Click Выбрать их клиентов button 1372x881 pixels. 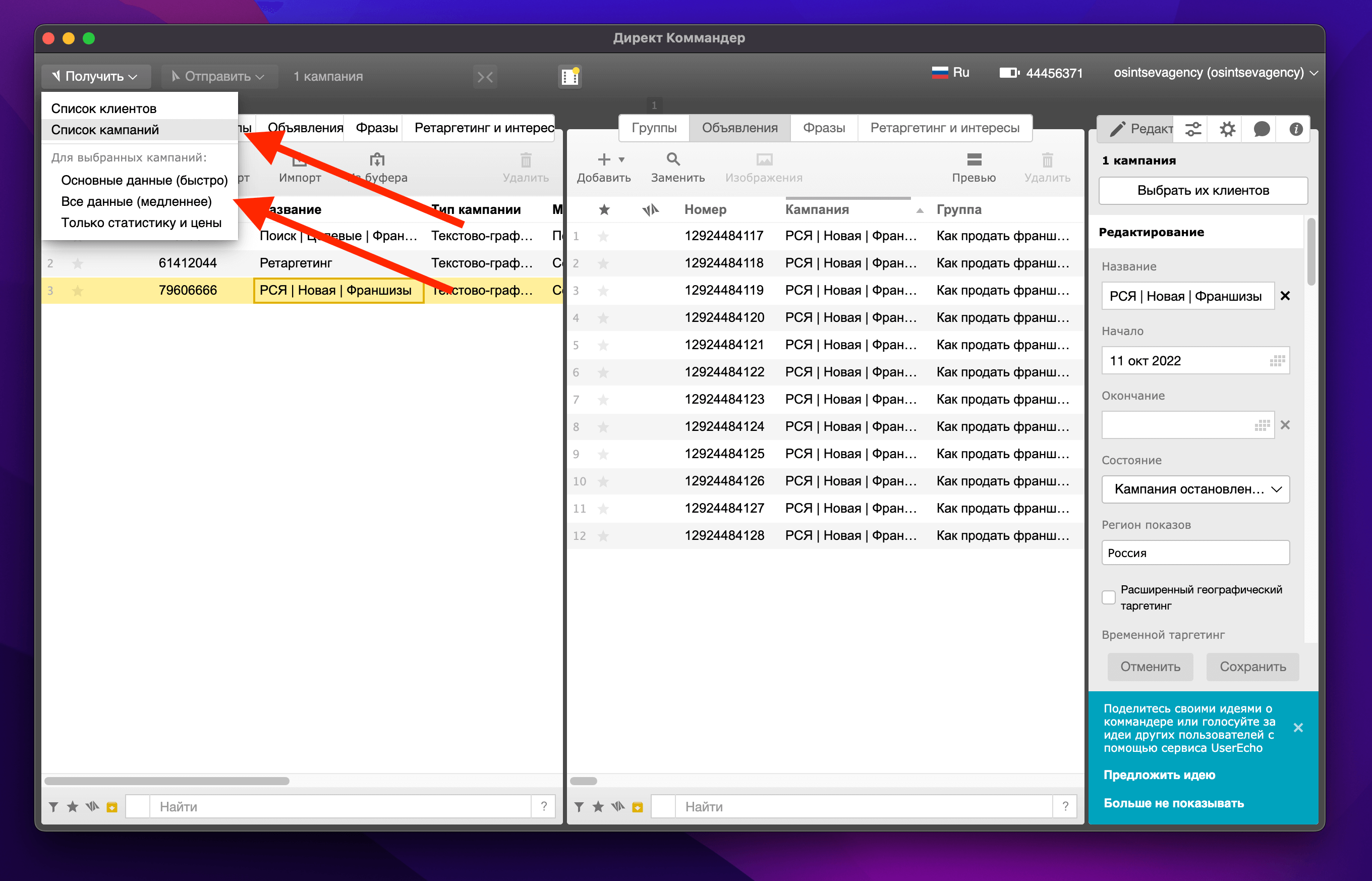click(x=1203, y=190)
